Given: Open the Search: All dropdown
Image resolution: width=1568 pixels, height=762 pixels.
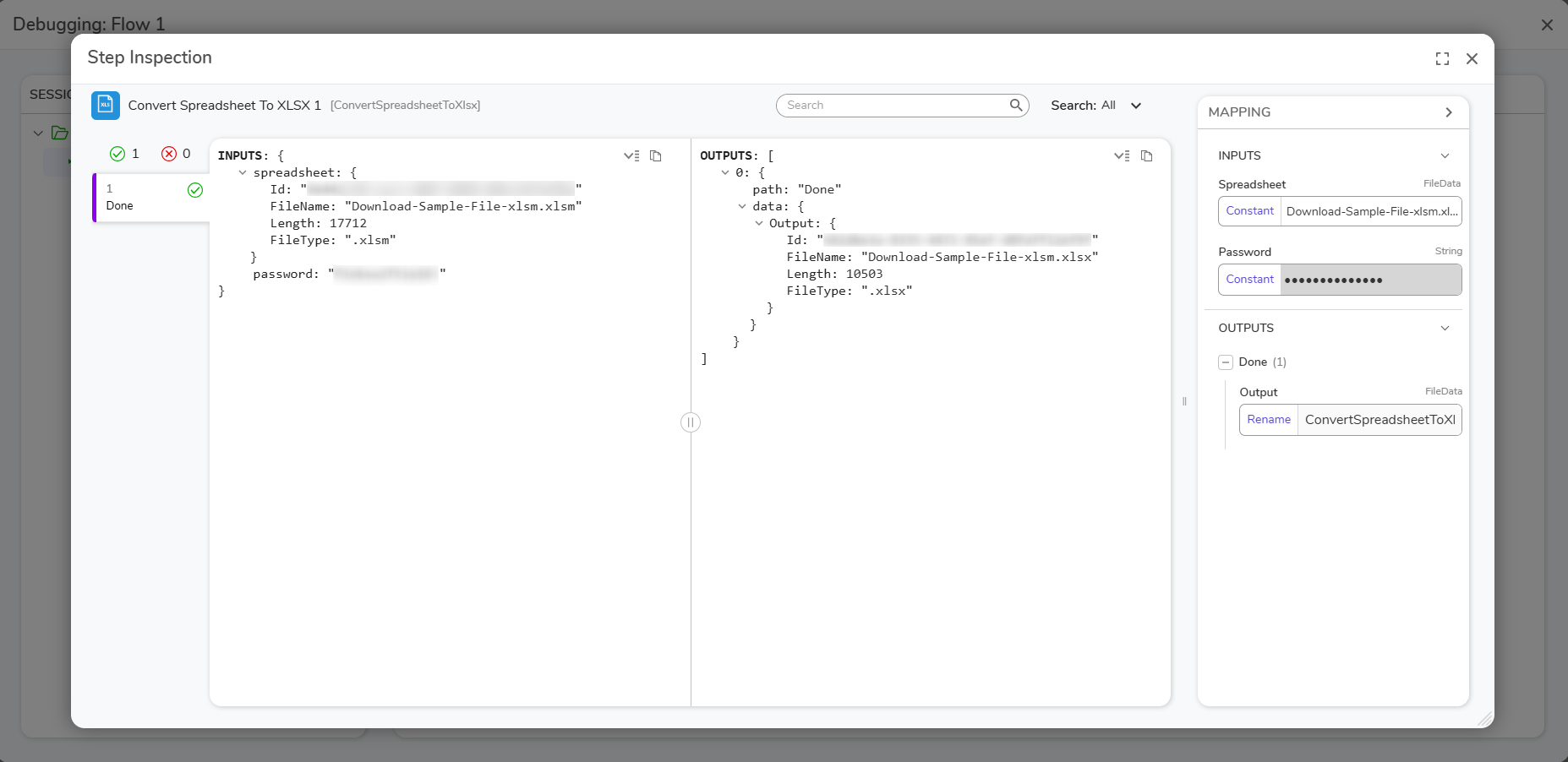Looking at the screenshot, I should coord(1096,106).
